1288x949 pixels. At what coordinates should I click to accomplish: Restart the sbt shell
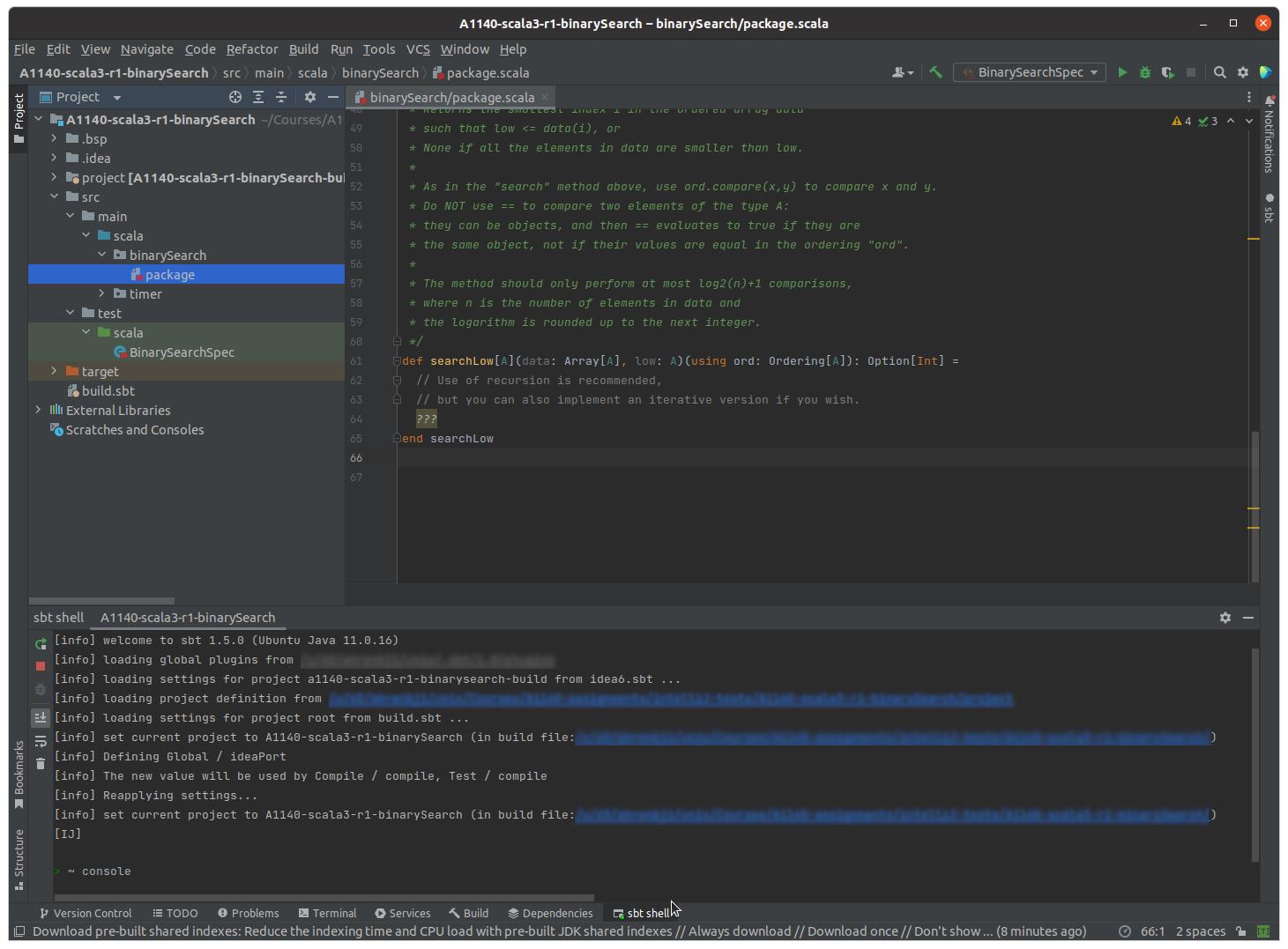pos(41,644)
